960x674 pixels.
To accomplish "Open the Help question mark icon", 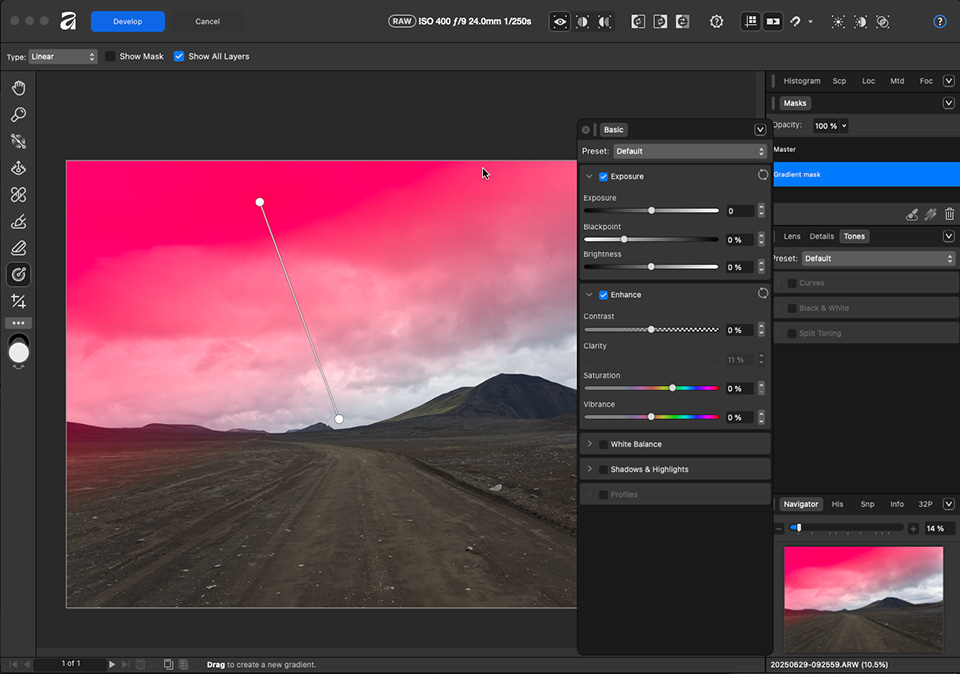I will 938,21.
